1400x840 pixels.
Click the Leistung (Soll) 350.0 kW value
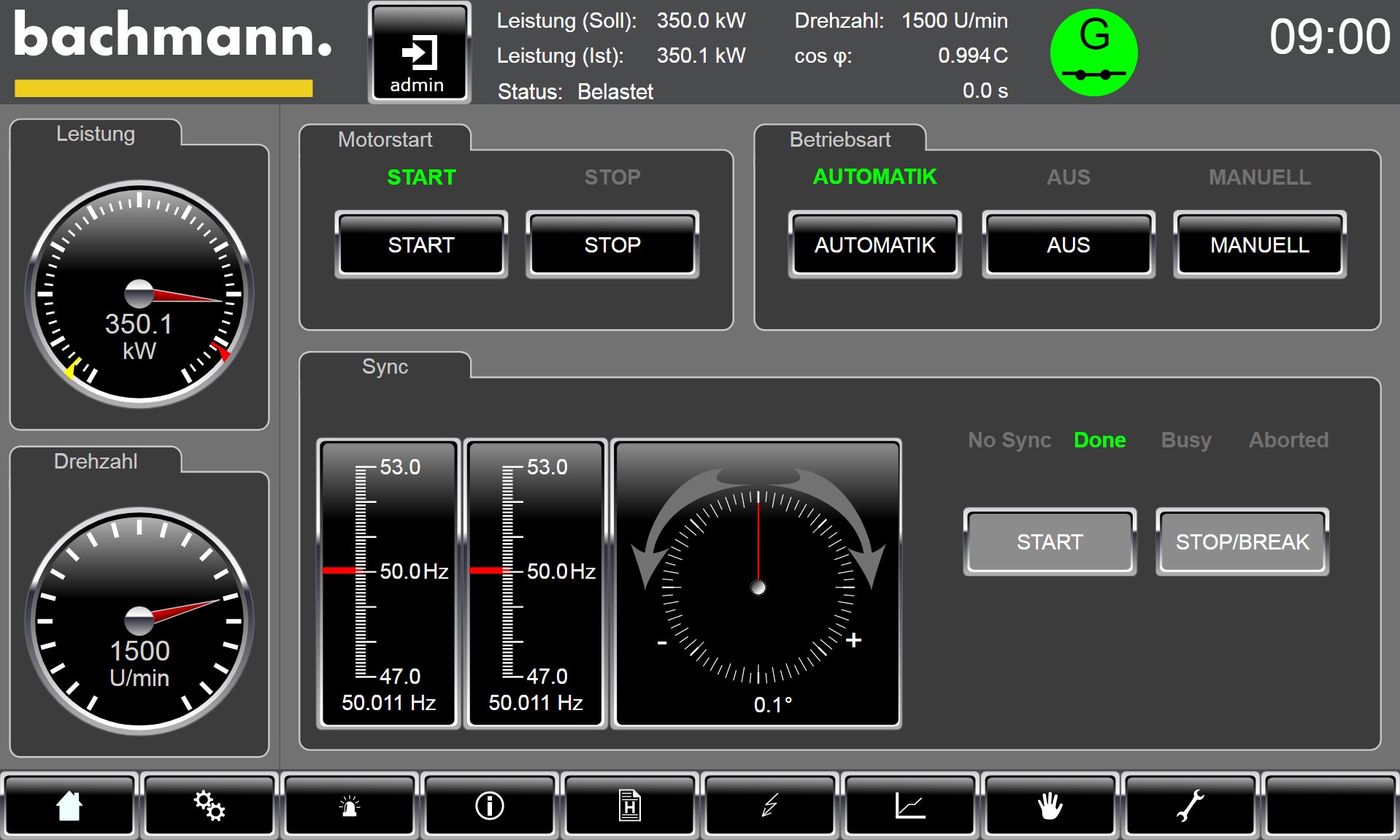[x=701, y=20]
